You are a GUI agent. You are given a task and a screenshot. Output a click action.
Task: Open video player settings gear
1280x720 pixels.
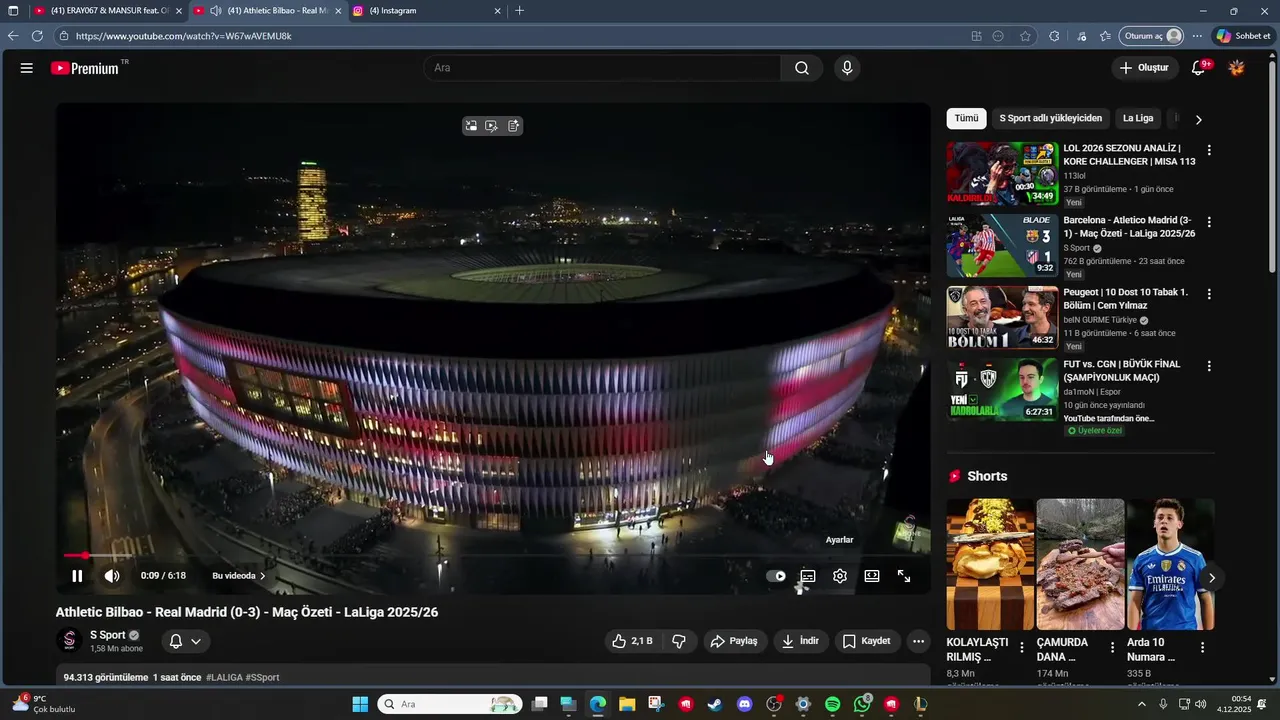pyautogui.click(x=840, y=576)
